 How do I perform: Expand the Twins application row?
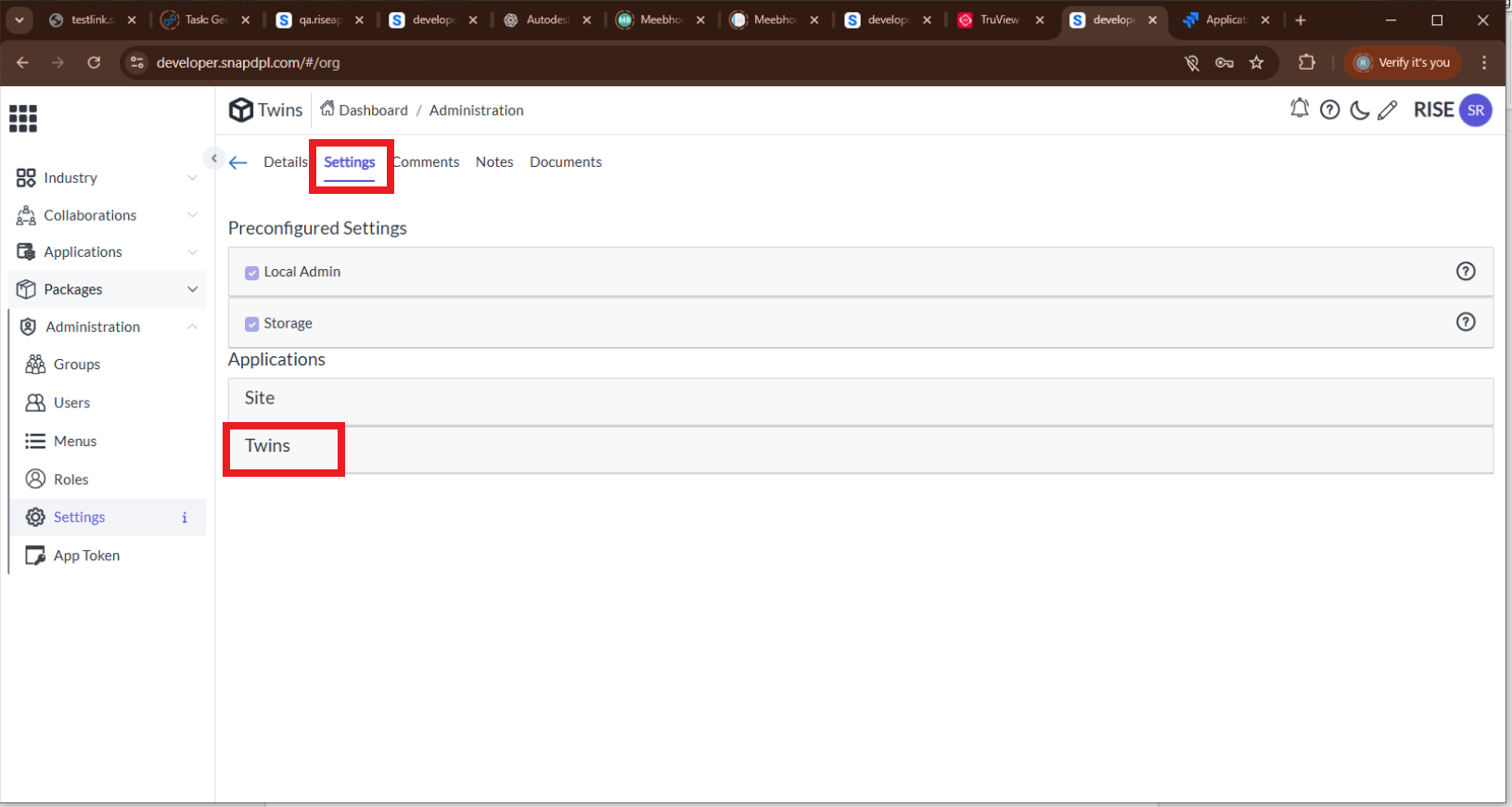(861, 450)
